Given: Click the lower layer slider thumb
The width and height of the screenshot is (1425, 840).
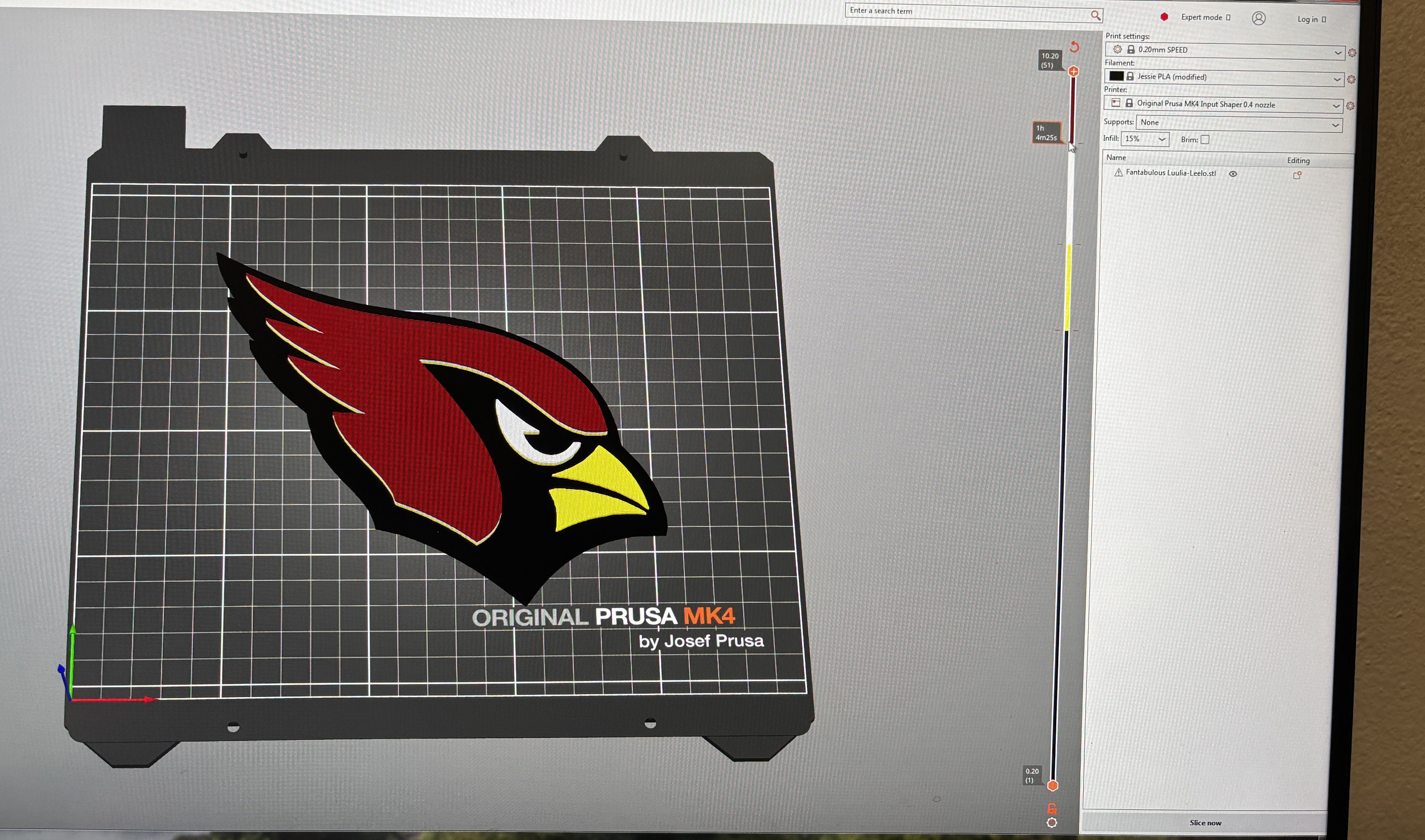Looking at the screenshot, I should (x=1052, y=786).
